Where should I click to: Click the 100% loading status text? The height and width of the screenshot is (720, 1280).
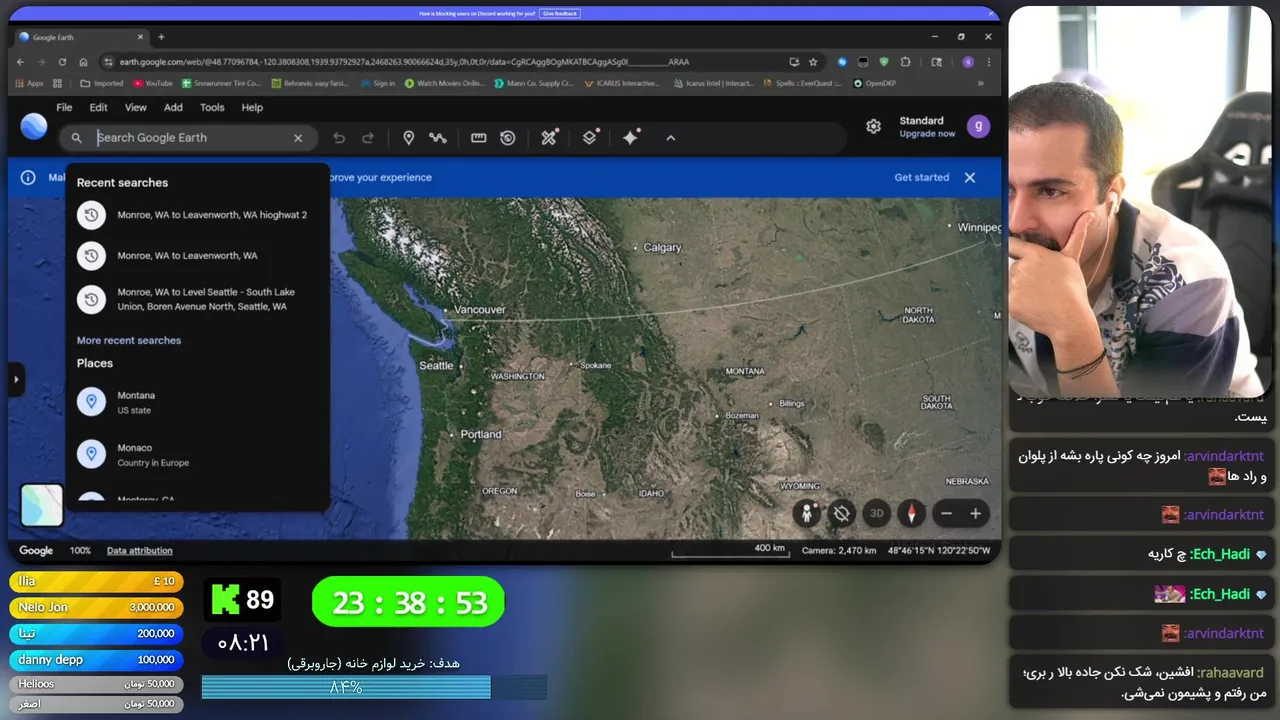pos(80,551)
